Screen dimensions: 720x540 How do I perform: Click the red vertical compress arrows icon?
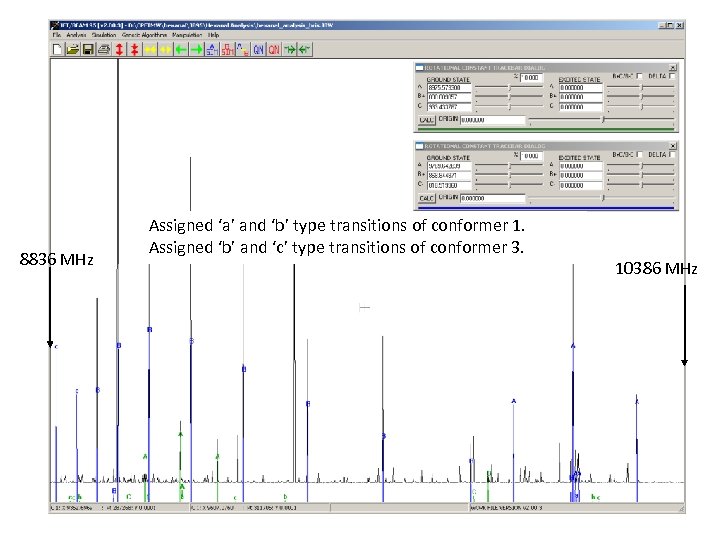[135, 50]
